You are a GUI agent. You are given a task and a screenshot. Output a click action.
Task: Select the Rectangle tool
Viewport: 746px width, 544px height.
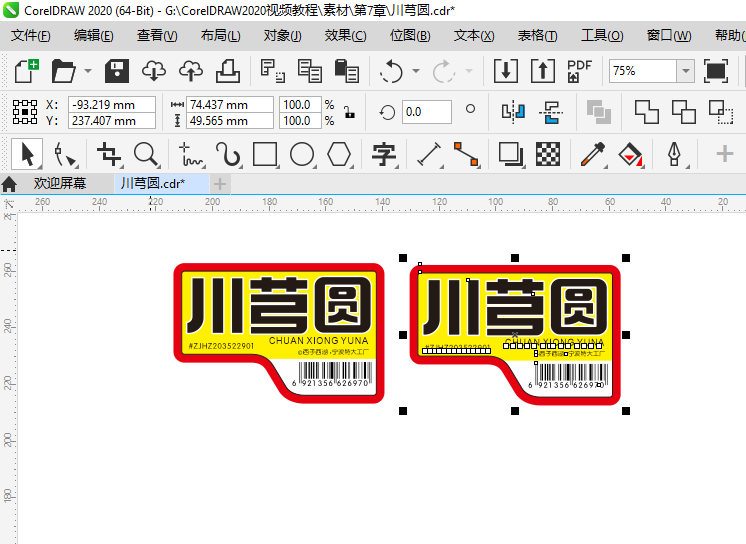[x=265, y=154]
